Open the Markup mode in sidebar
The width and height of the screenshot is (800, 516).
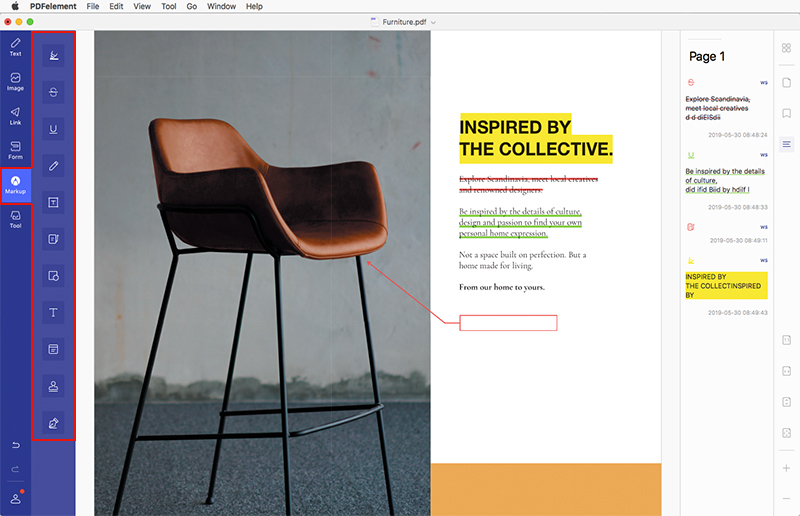click(x=15, y=185)
